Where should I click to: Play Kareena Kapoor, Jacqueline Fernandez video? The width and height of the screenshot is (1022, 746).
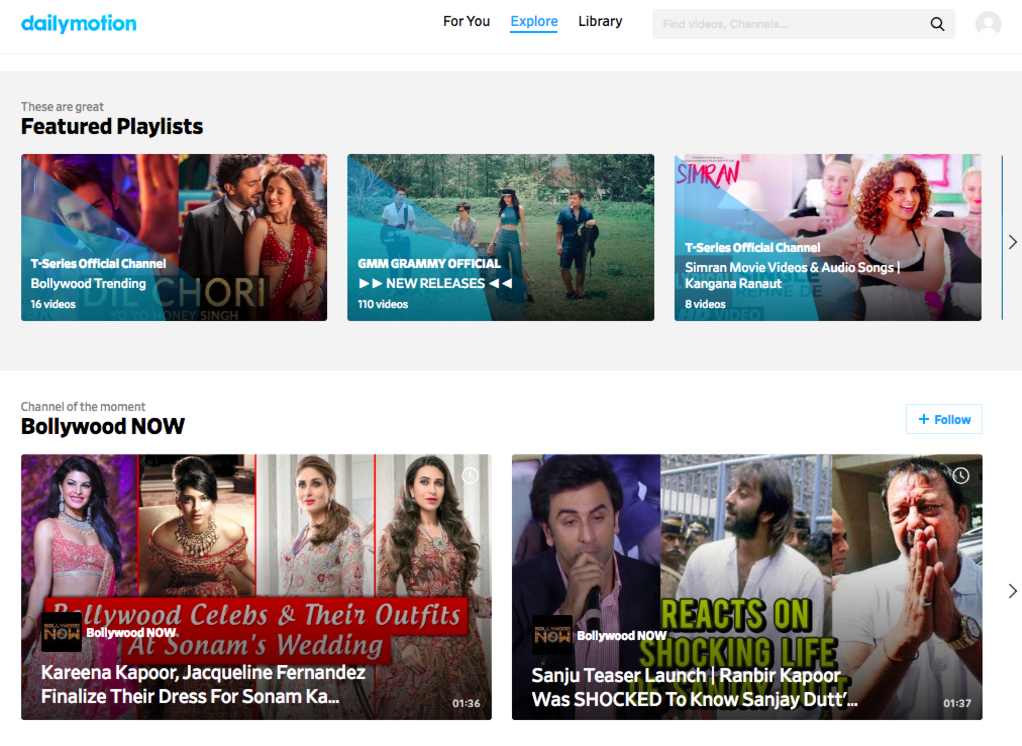pos(256,587)
